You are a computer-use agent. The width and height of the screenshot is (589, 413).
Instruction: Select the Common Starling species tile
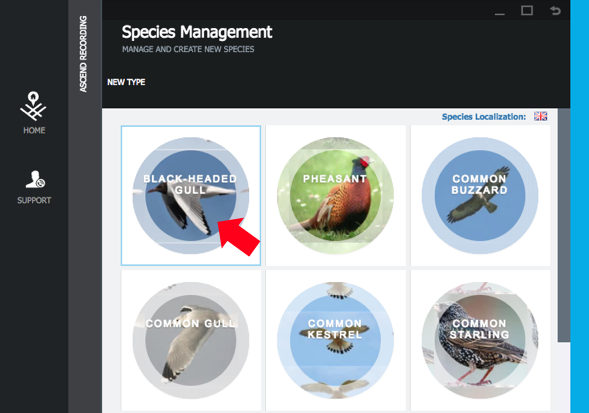coord(480,340)
